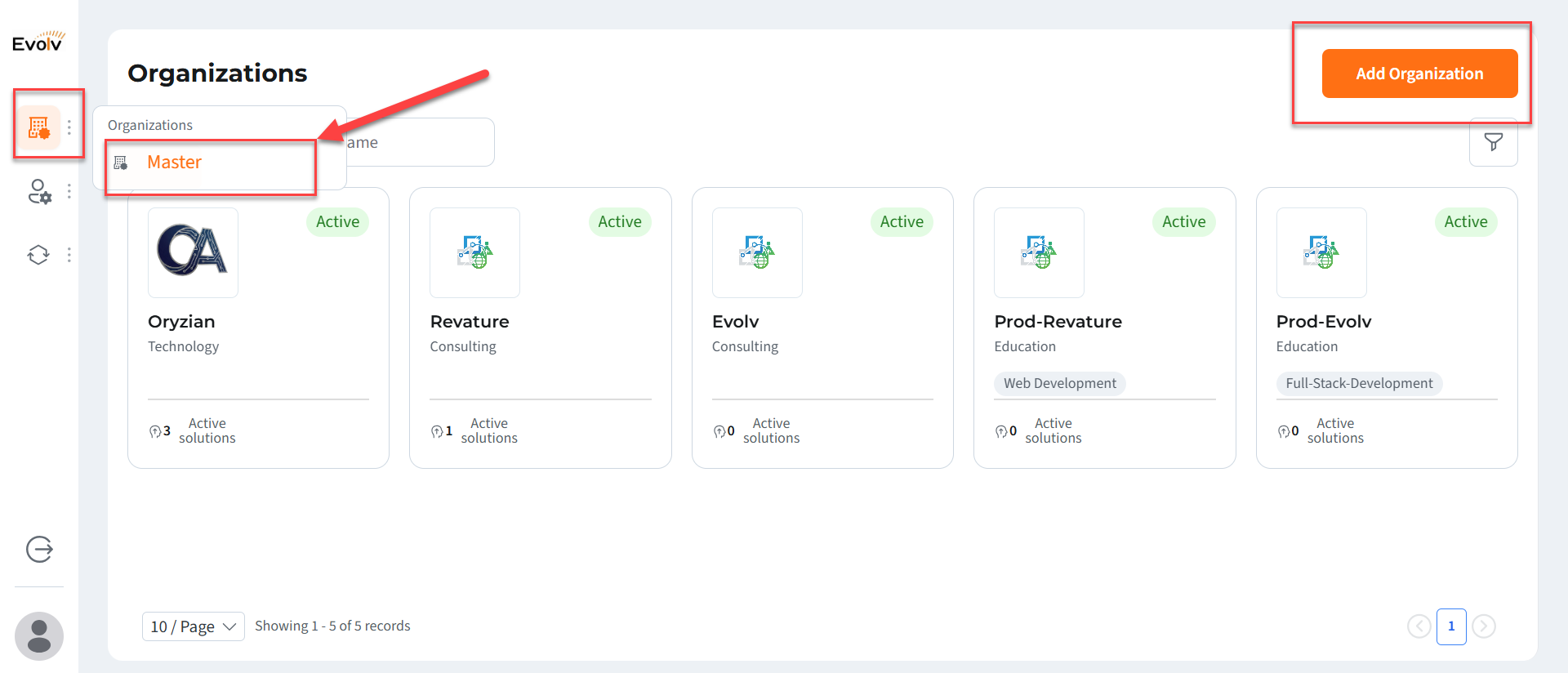The height and width of the screenshot is (673, 1568).
Task: Open the Revature organization logo
Action: point(475,252)
